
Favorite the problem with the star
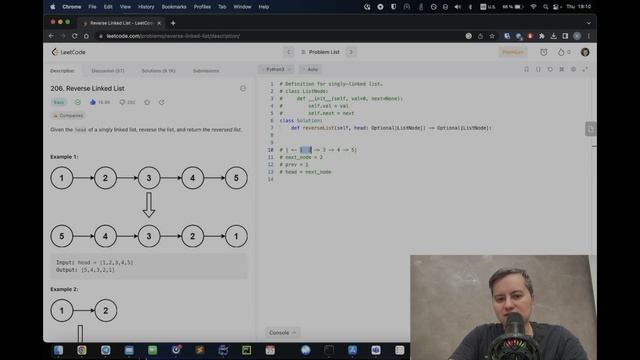pos(147,102)
